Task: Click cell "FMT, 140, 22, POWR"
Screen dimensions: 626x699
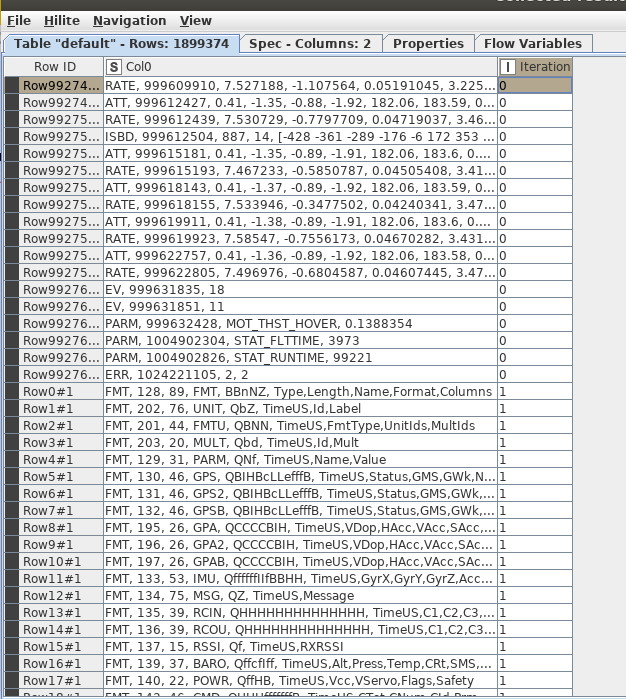Action: click(x=301, y=680)
